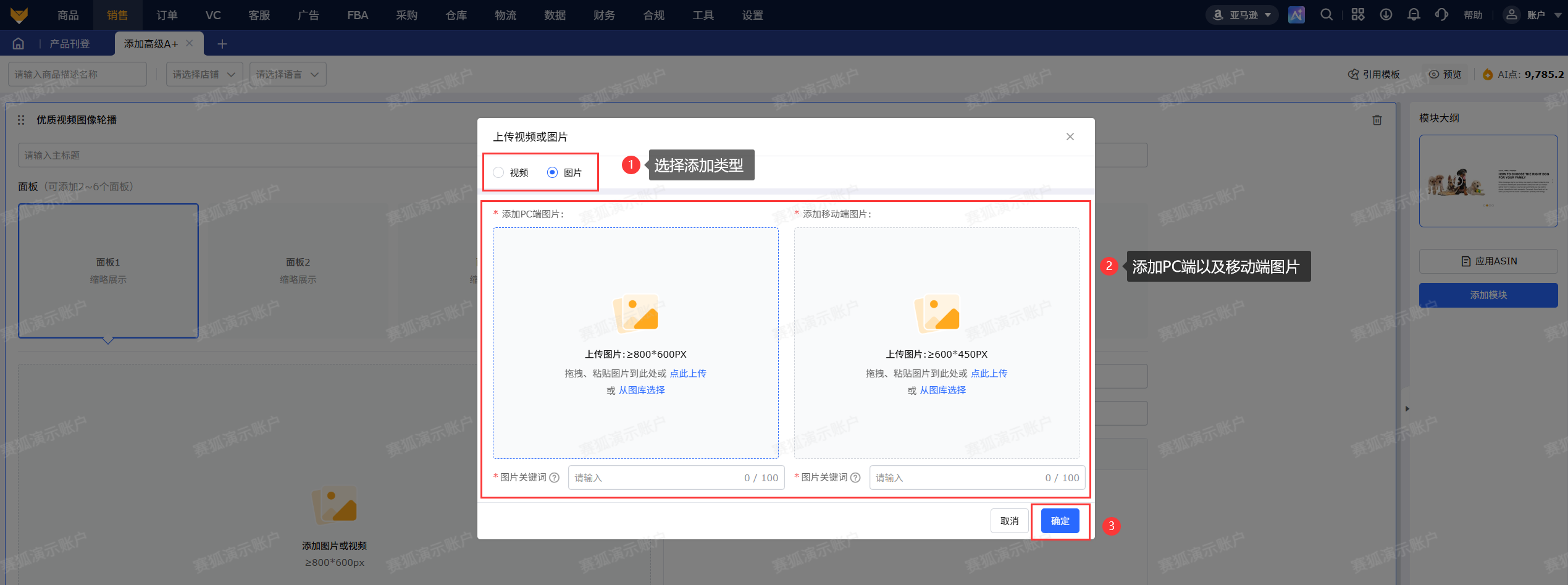1568x585 pixels.
Task: Open the 销售 menu
Action: pyautogui.click(x=117, y=15)
